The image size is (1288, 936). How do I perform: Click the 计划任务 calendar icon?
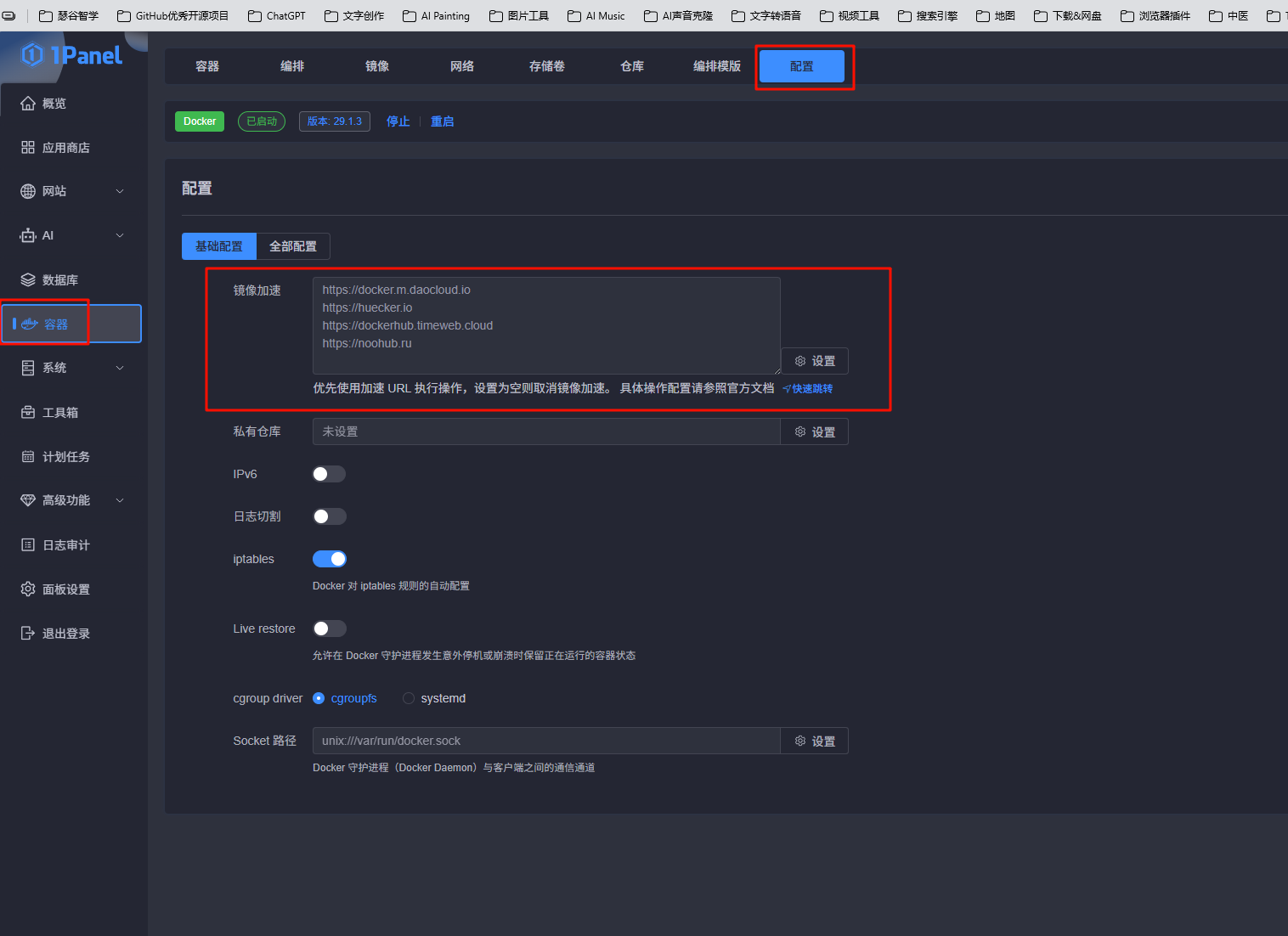[28, 457]
